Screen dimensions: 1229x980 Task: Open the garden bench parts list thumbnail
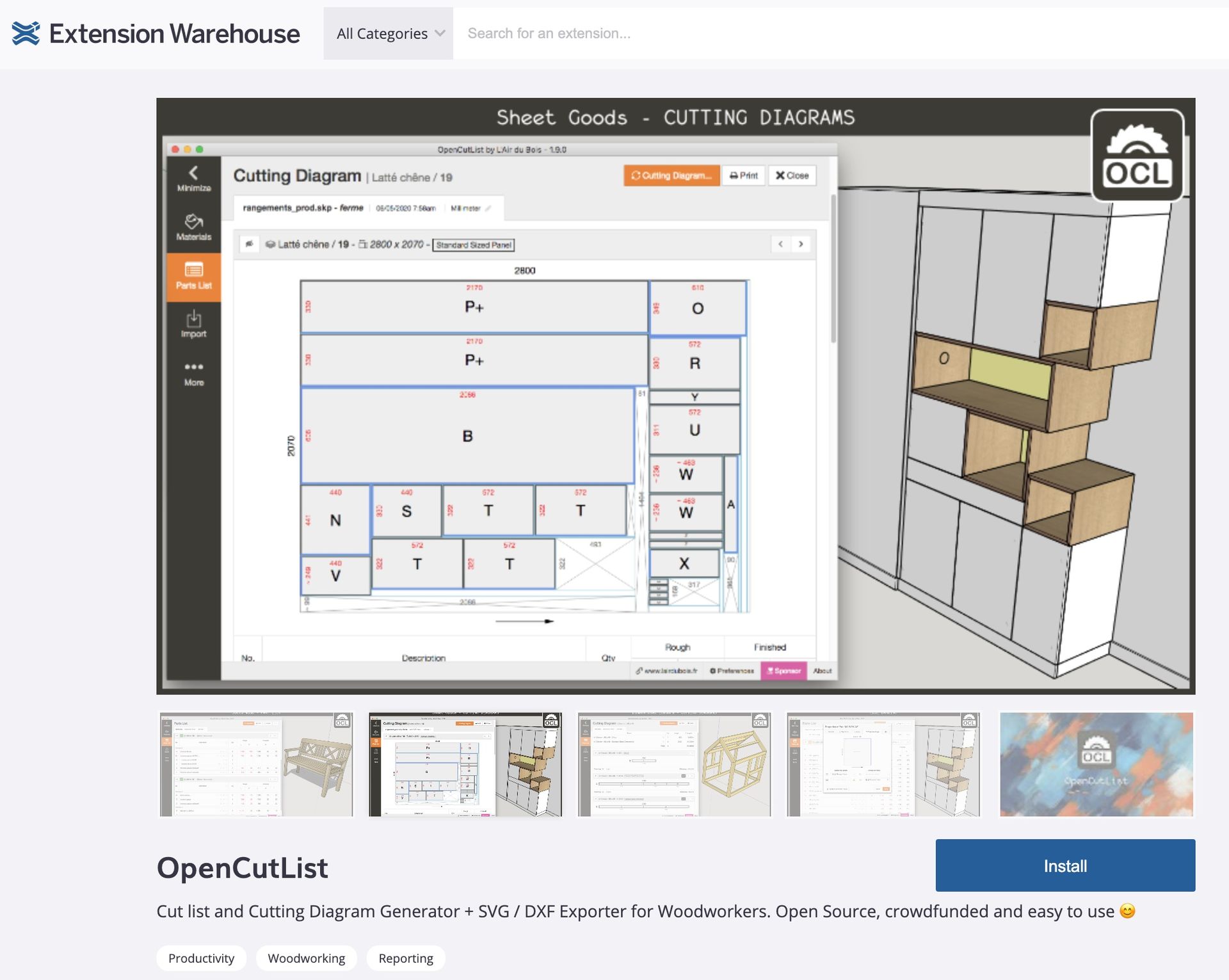click(x=256, y=764)
